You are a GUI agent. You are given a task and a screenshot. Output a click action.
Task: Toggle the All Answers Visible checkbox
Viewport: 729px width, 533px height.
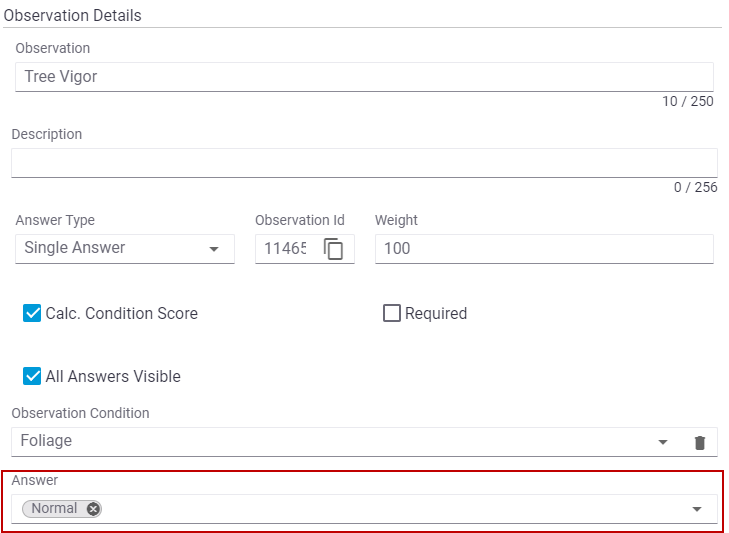pos(32,377)
